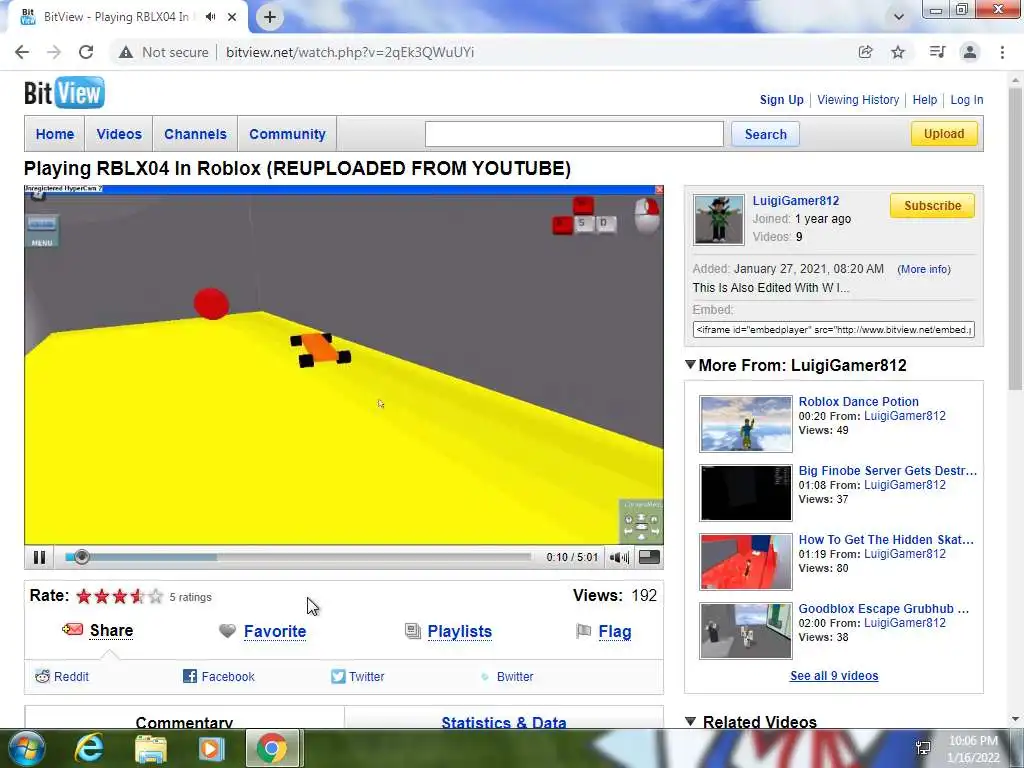Open the Home tab
1024x768 pixels.
click(x=55, y=134)
